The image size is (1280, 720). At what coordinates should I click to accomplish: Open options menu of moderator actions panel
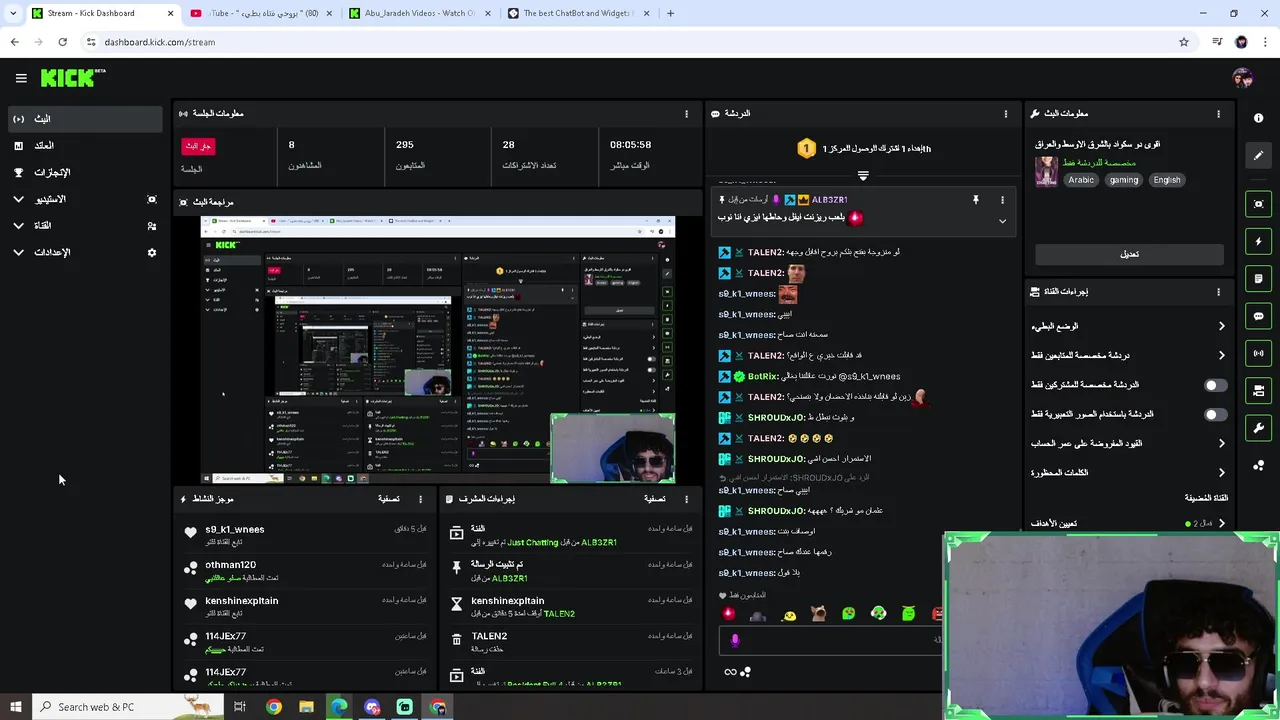coord(686,499)
